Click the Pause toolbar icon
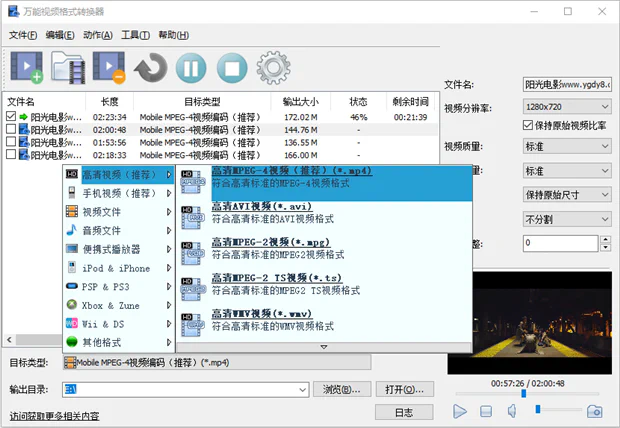Image resolution: width=620 pixels, height=428 pixels. (191, 68)
